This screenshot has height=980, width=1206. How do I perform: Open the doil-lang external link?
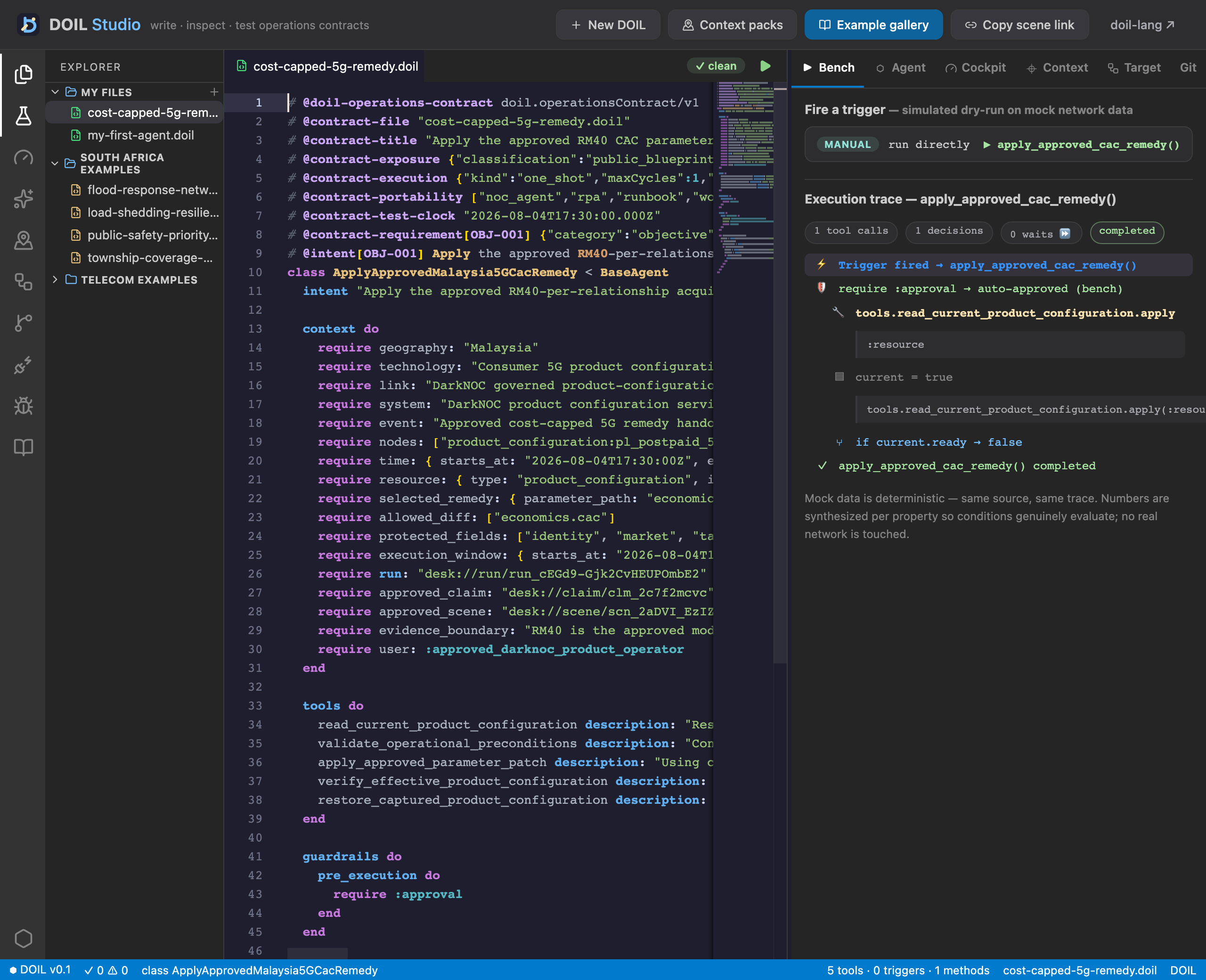coord(1142,25)
